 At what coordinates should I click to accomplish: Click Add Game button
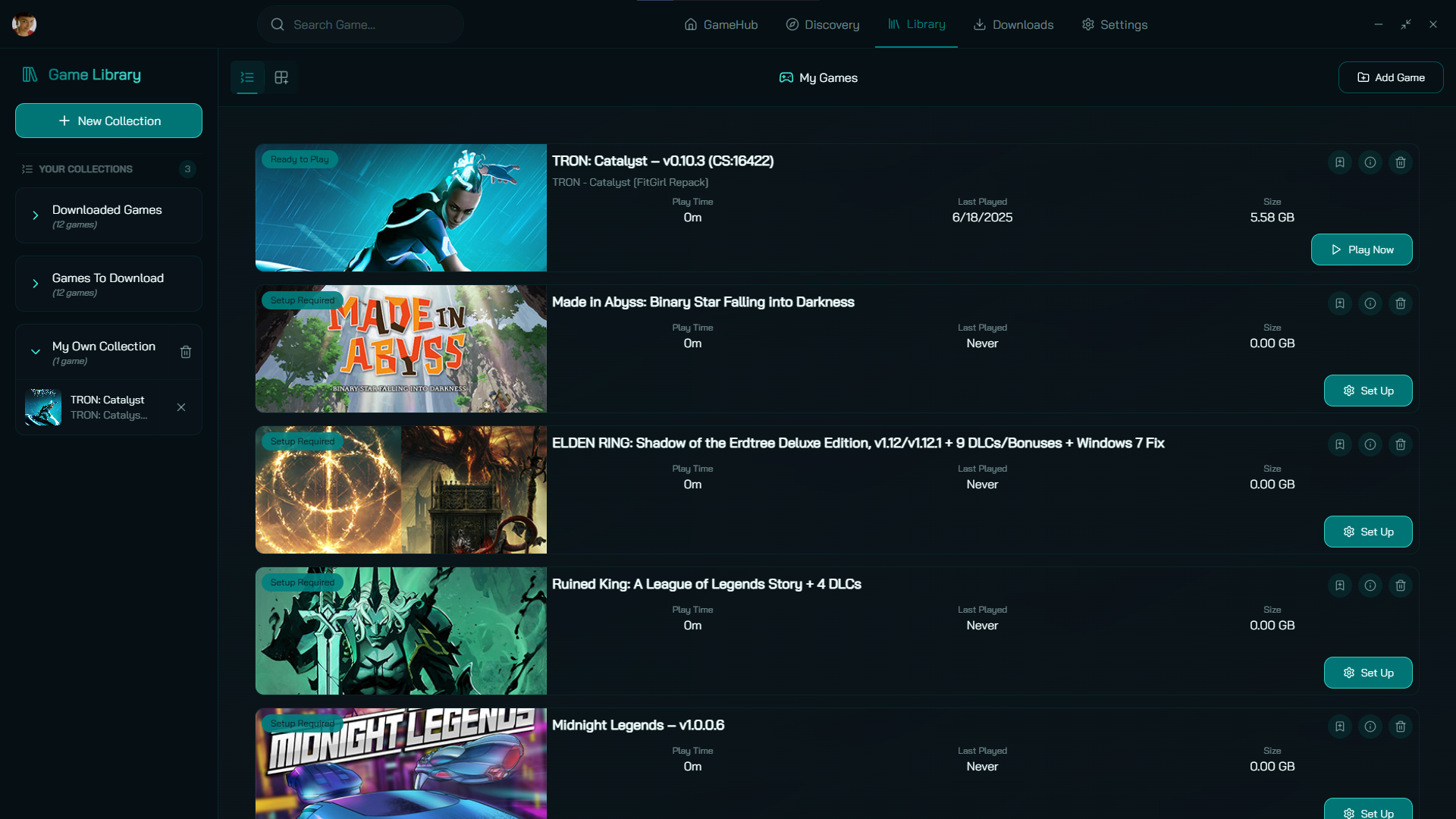[1391, 77]
